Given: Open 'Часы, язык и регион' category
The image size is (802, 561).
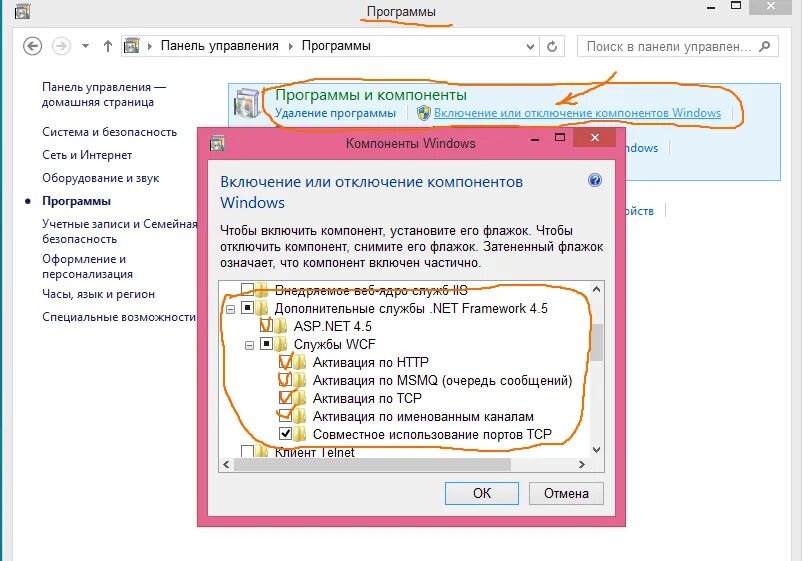Looking at the screenshot, I should [x=98, y=294].
